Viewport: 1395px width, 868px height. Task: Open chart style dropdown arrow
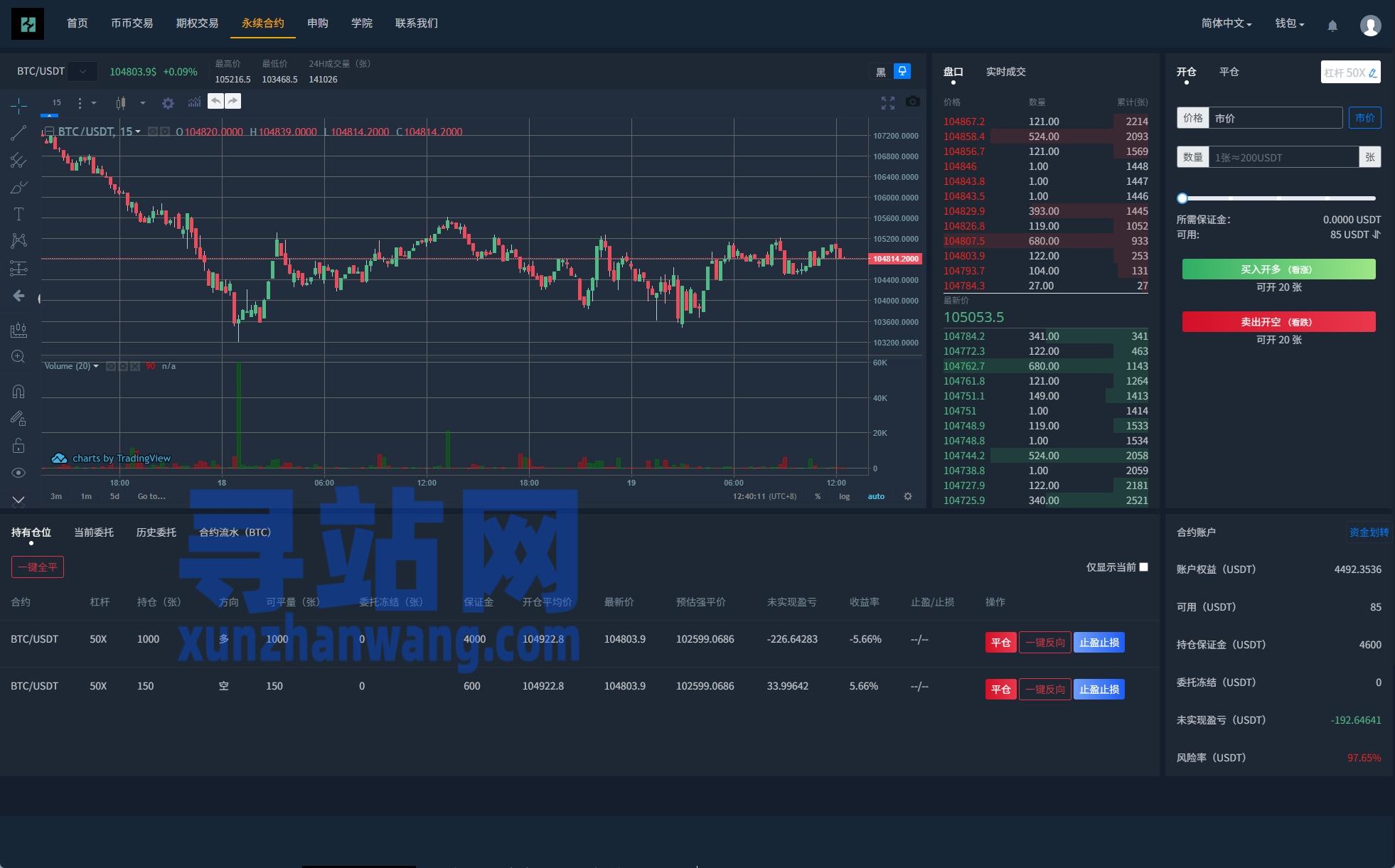point(143,103)
